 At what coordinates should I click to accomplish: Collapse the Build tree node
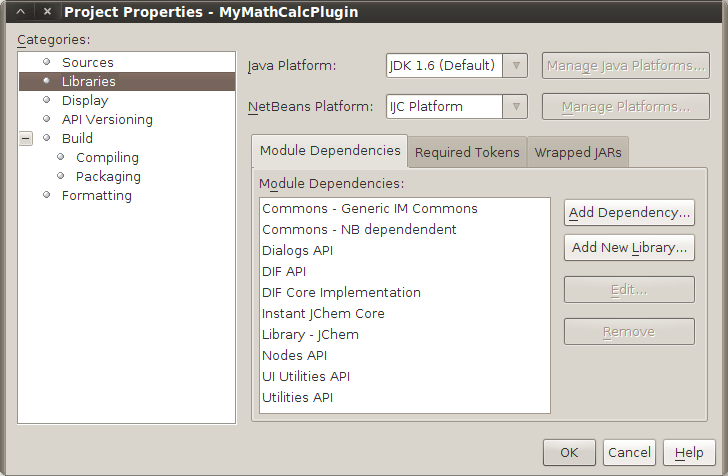pos(26,139)
